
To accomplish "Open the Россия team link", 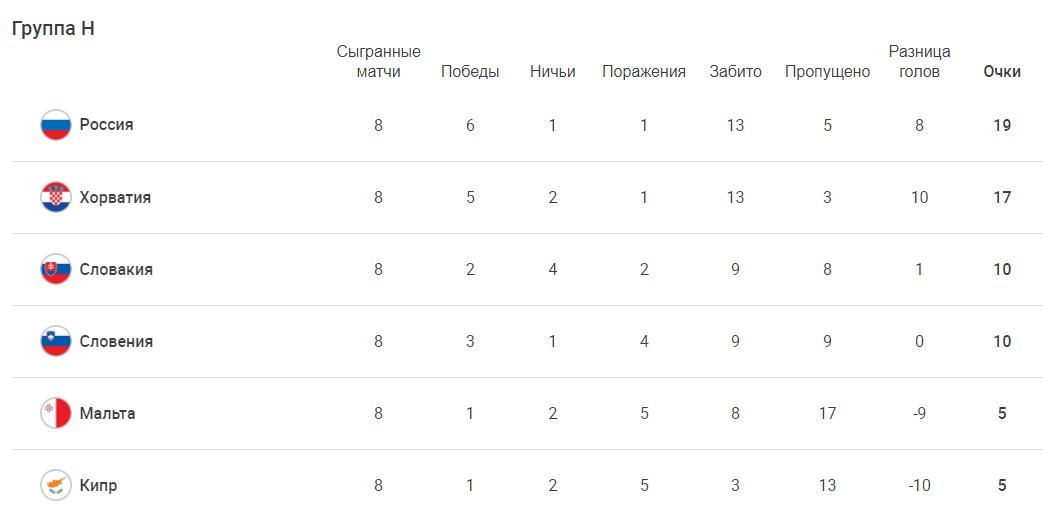I will (106, 125).
